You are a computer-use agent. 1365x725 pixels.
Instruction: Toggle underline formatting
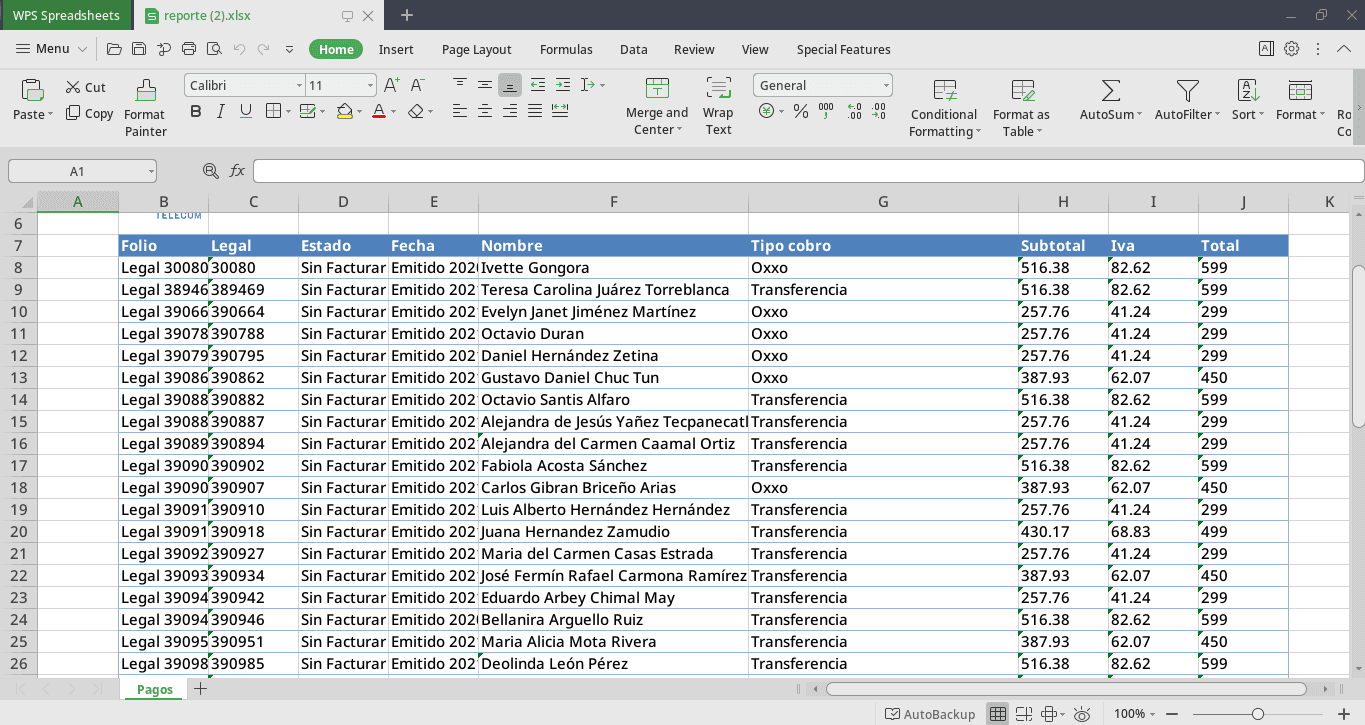coord(245,111)
